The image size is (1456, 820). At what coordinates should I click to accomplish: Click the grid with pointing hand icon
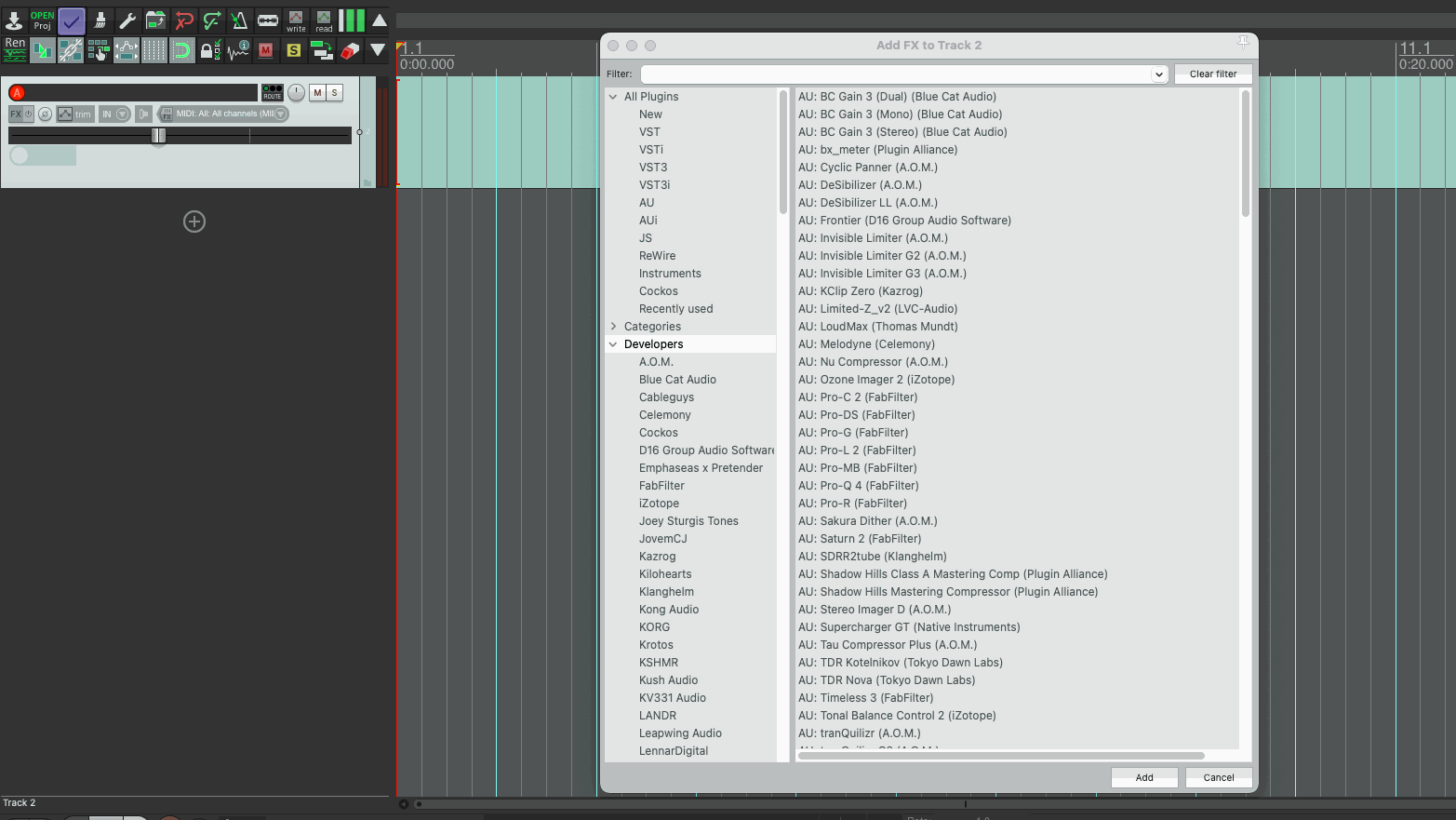point(99,49)
